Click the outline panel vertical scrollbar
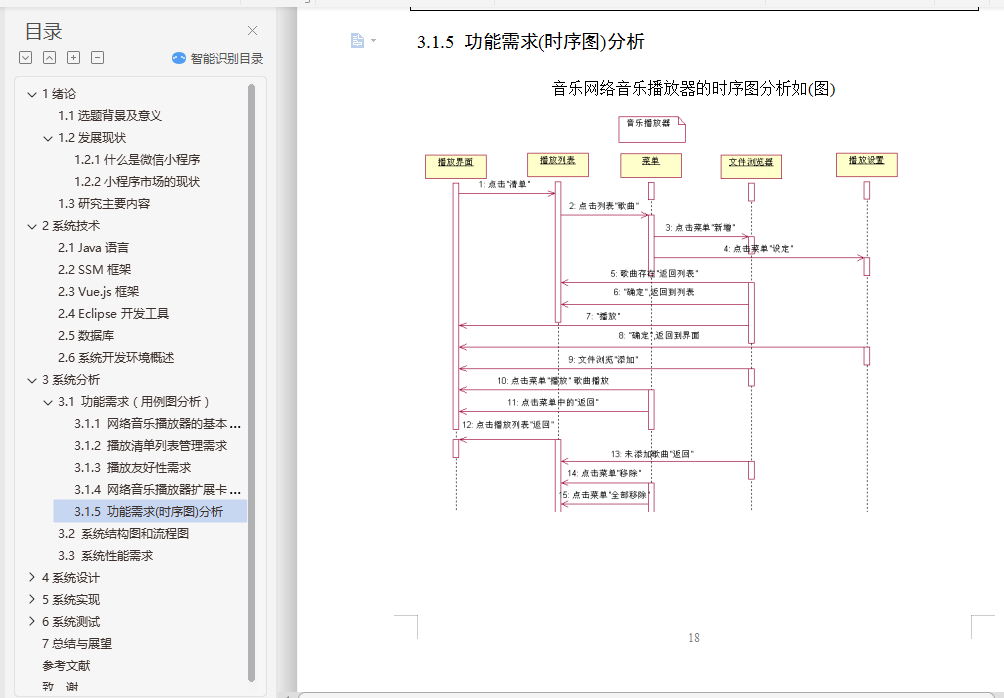This screenshot has height=698, width=1004. pyautogui.click(x=251, y=382)
